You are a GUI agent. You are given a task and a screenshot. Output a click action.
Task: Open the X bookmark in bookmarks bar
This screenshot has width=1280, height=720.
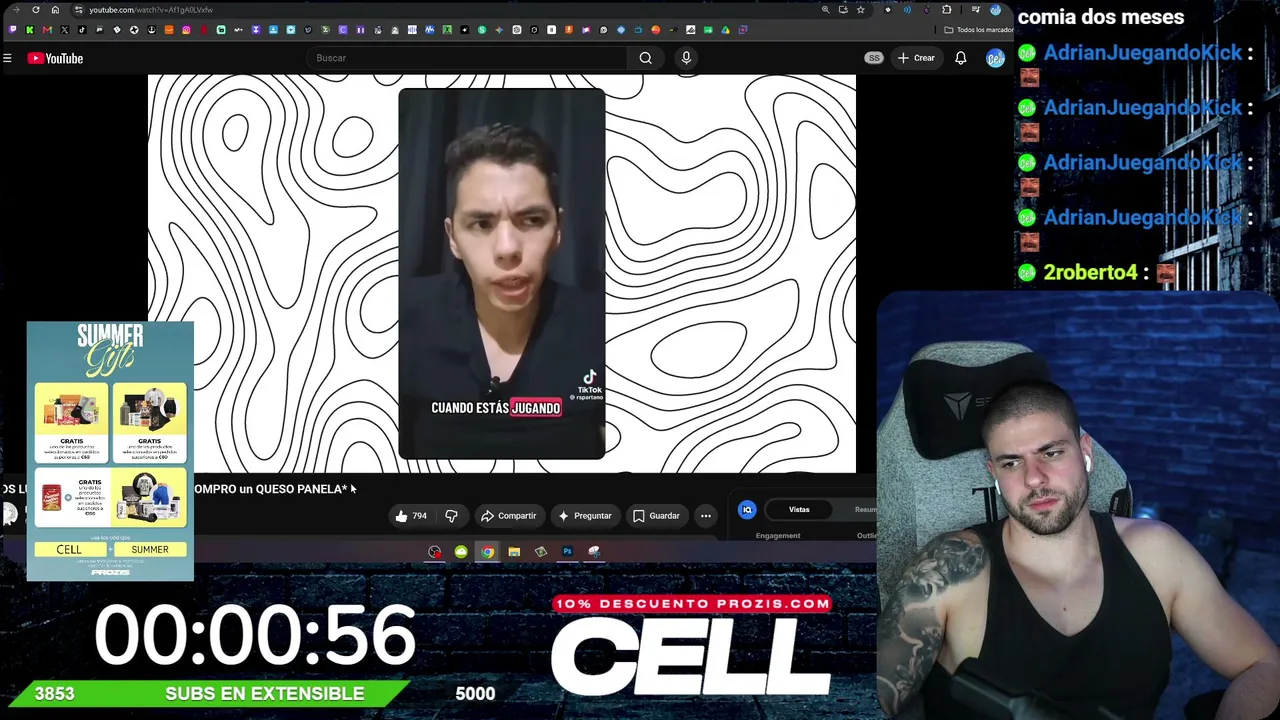point(65,30)
